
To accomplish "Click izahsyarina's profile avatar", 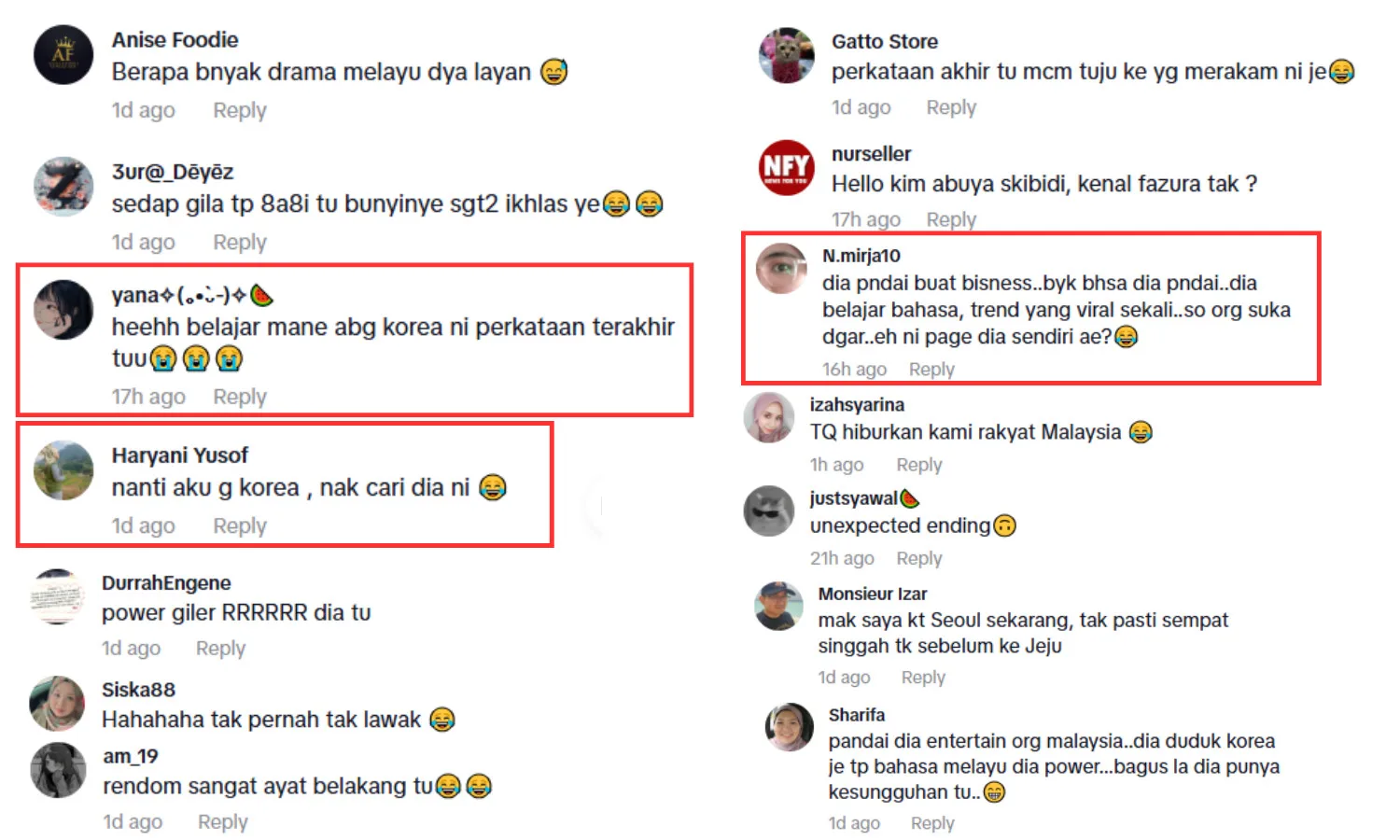I will (769, 417).
